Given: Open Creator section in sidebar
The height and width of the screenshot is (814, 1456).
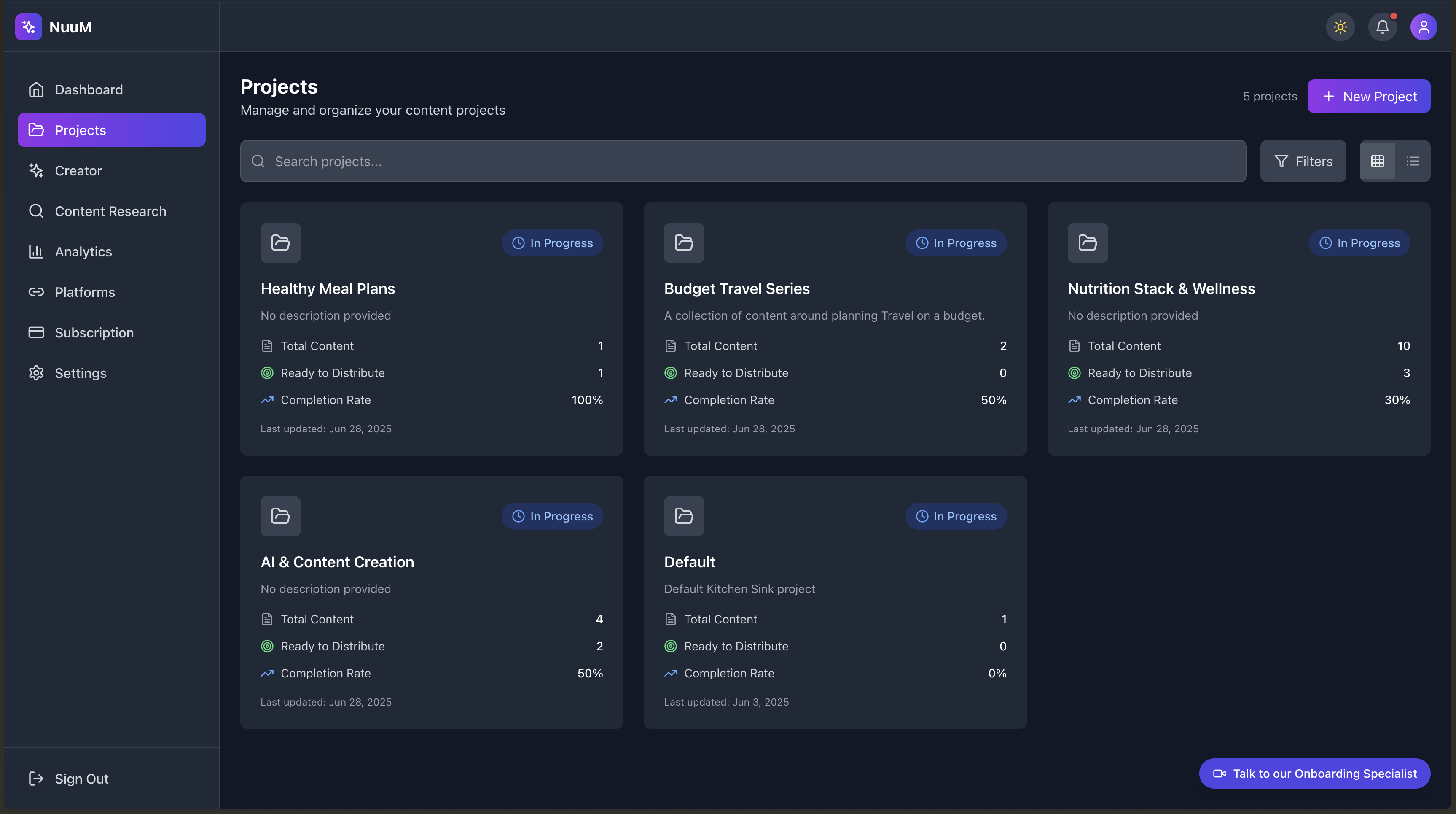Looking at the screenshot, I should click(78, 170).
